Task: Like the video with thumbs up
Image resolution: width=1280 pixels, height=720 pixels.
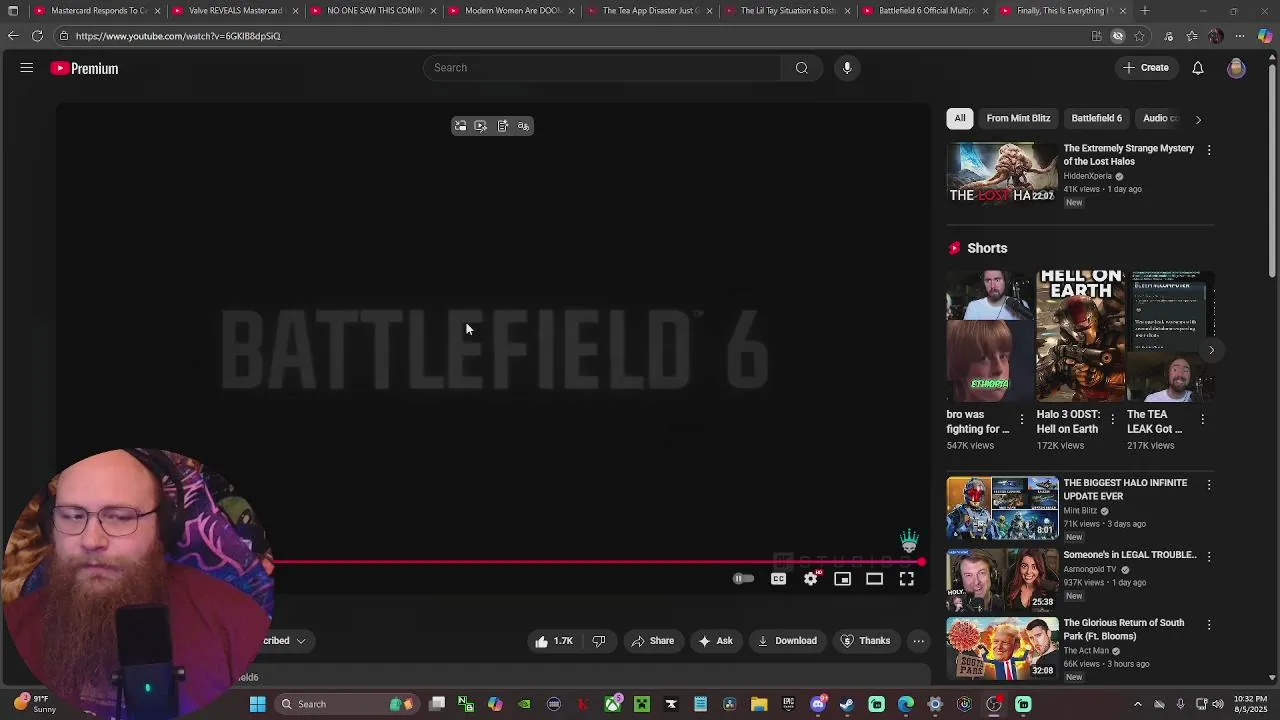Action: coord(553,641)
